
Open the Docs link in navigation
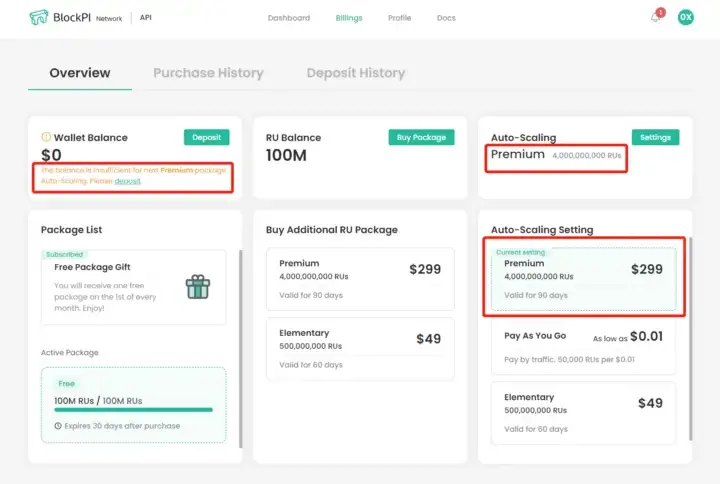(446, 18)
